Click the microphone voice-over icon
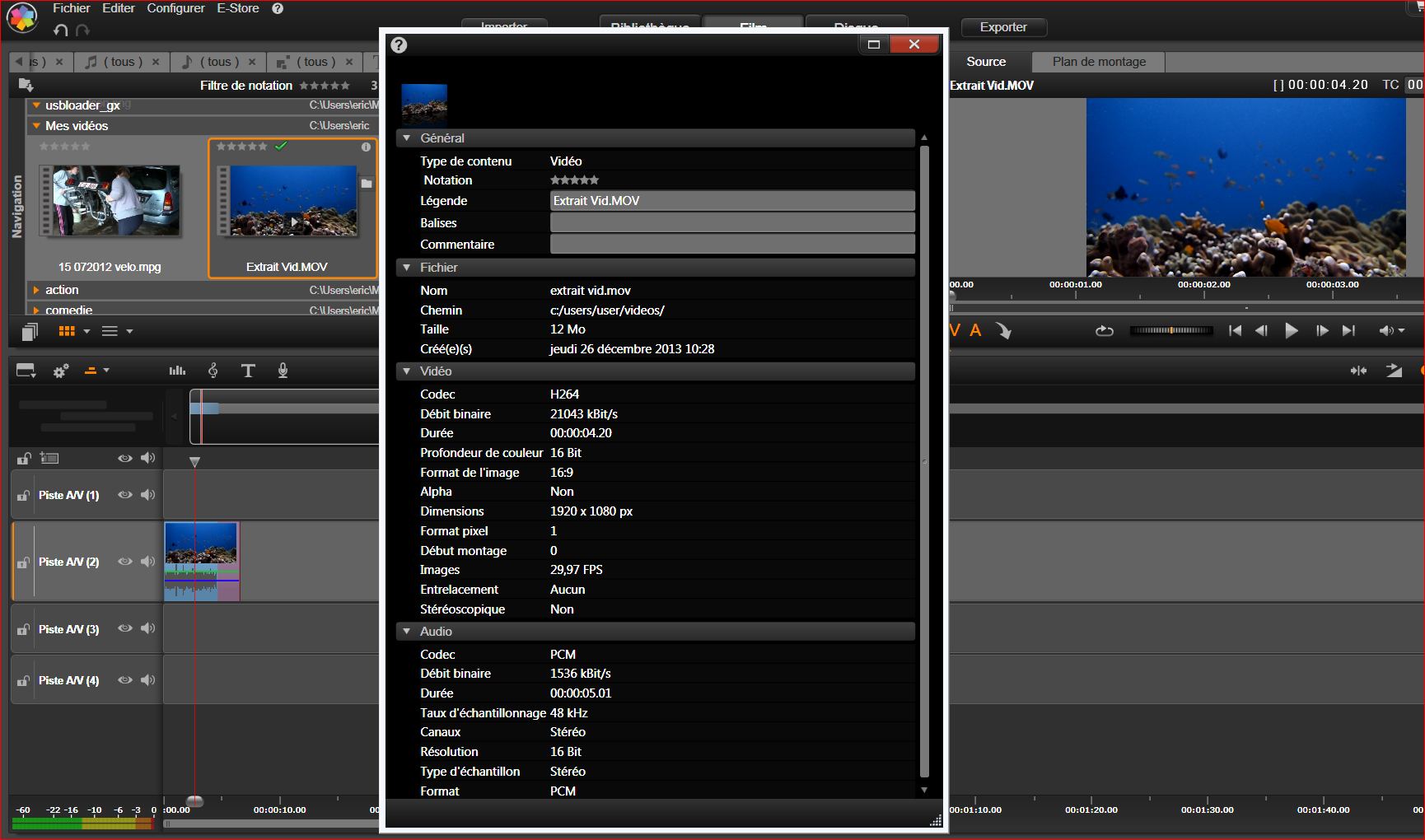 [x=283, y=371]
